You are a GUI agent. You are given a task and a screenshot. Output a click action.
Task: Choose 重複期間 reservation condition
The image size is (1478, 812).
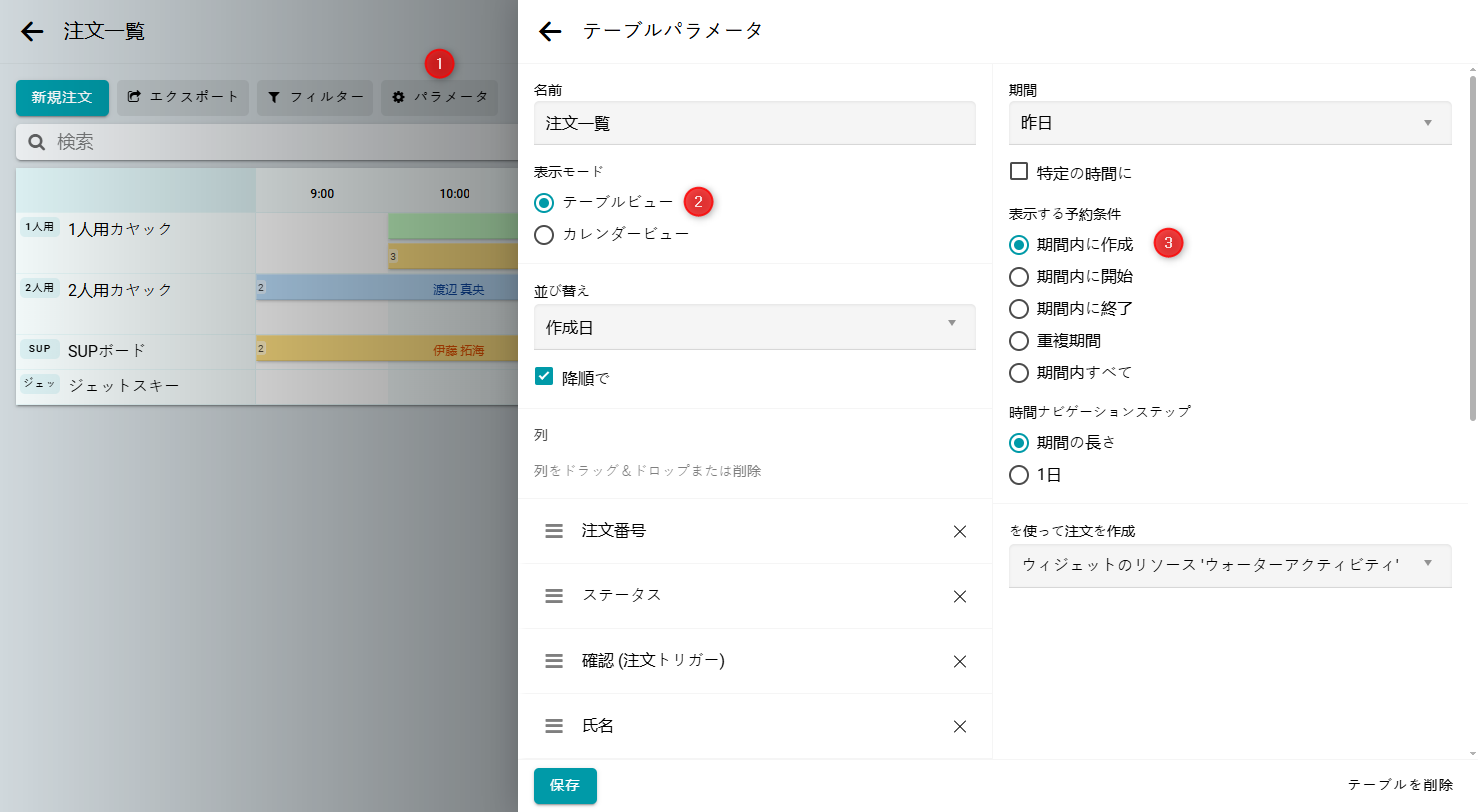tap(1019, 341)
